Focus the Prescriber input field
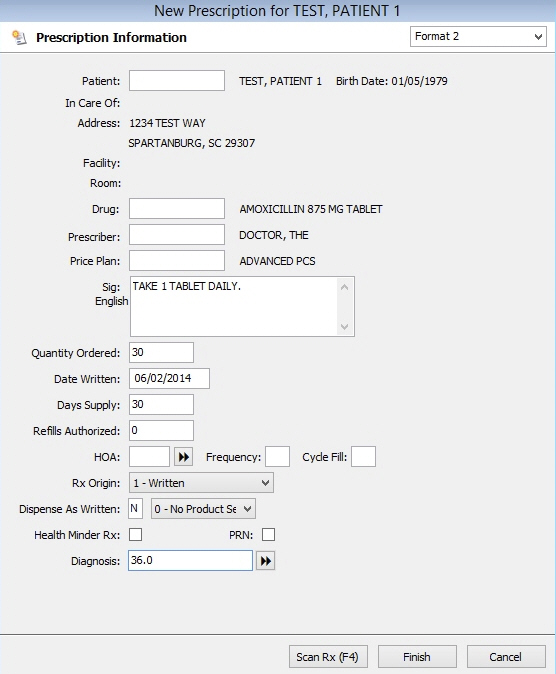 pyautogui.click(x=177, y=235)
